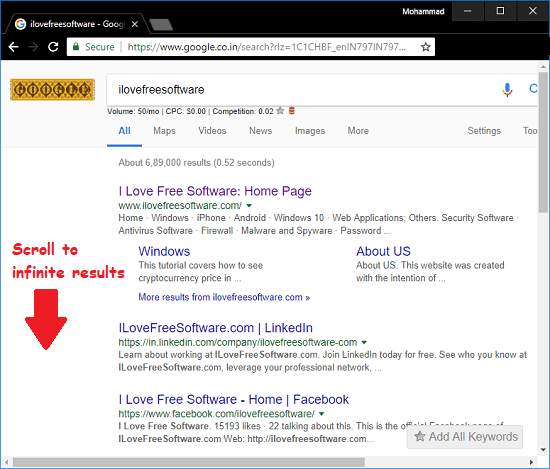The height and width of the screenshot is (469, 550).
Task: Click More results from ilovefreesoftware.com
Action: 224,297
